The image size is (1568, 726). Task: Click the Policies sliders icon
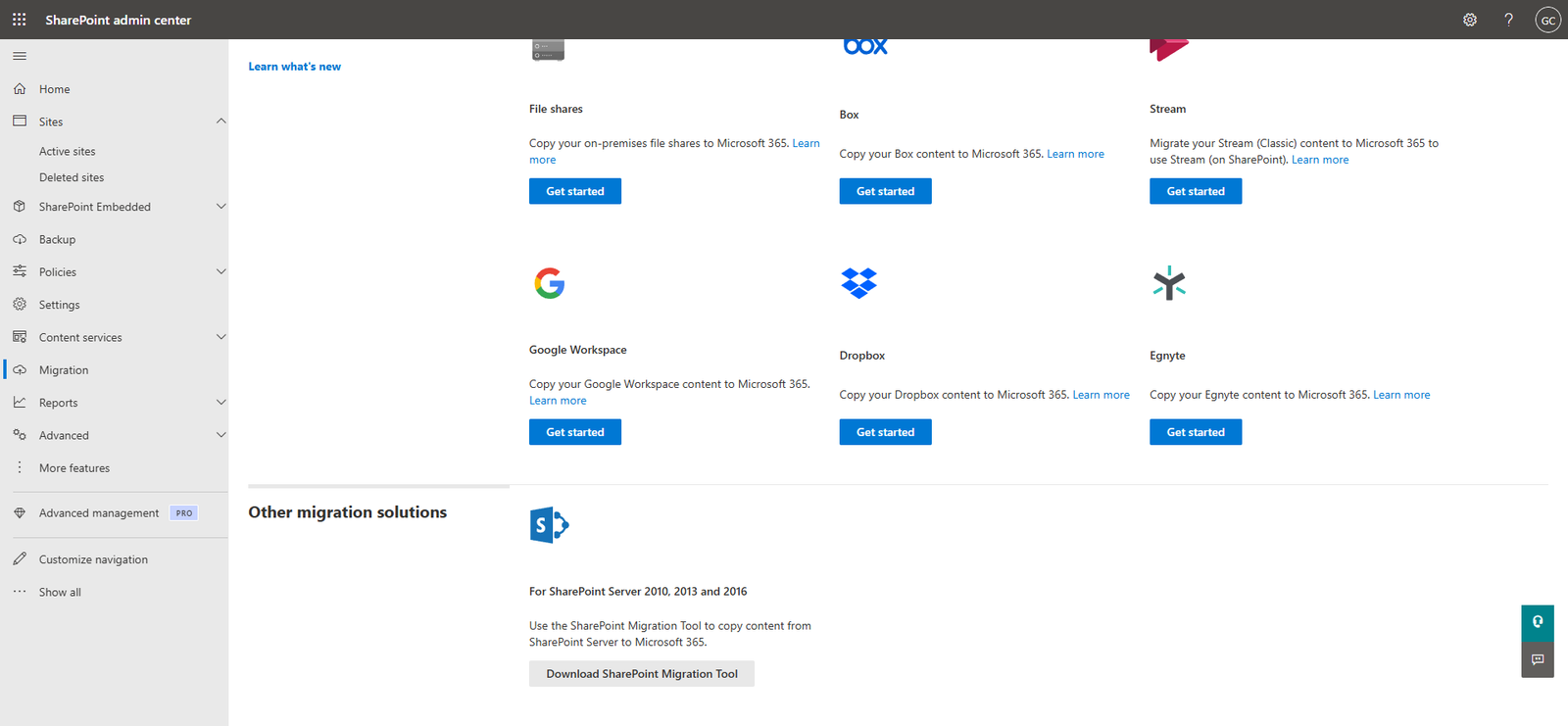tap(20, 271)
